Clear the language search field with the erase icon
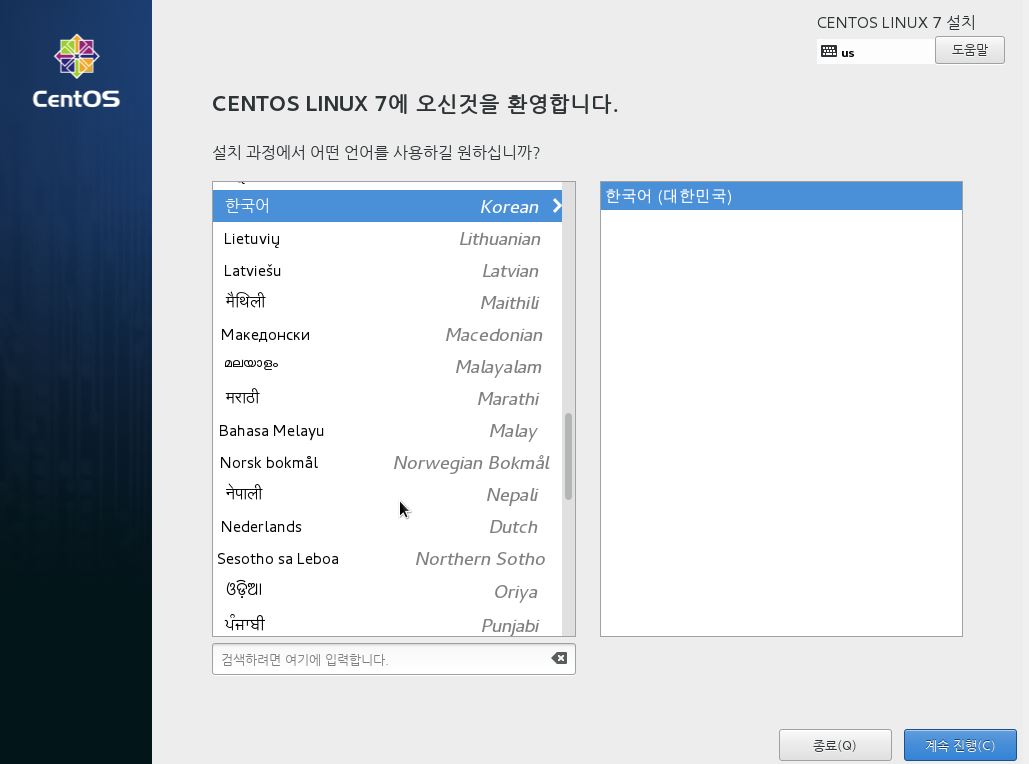The height and width of the screenshot is (764, 1029). pyautogui.click(x=559, y=658)
